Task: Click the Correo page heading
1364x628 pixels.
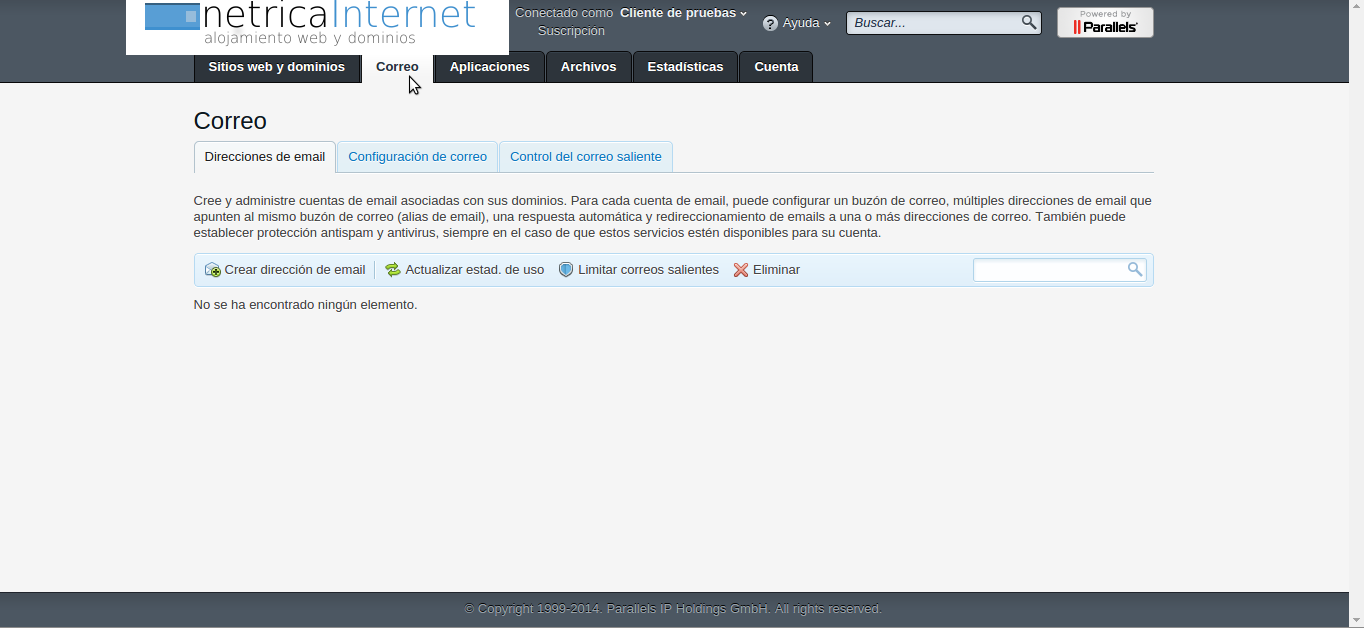Action: pyautogui.click(x=230, y=121)
